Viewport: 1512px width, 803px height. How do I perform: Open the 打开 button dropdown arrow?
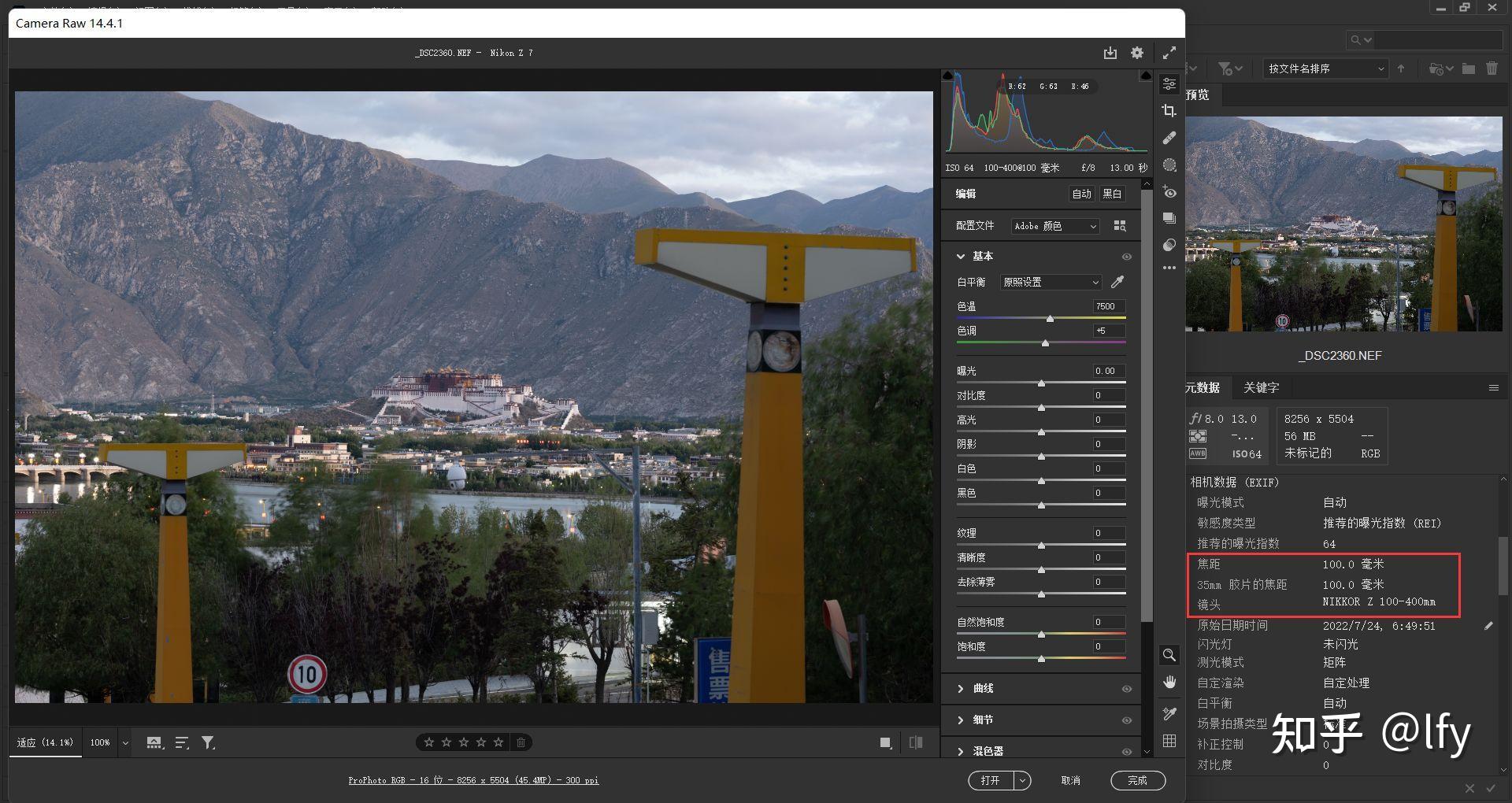click(x=1022, y=780)
